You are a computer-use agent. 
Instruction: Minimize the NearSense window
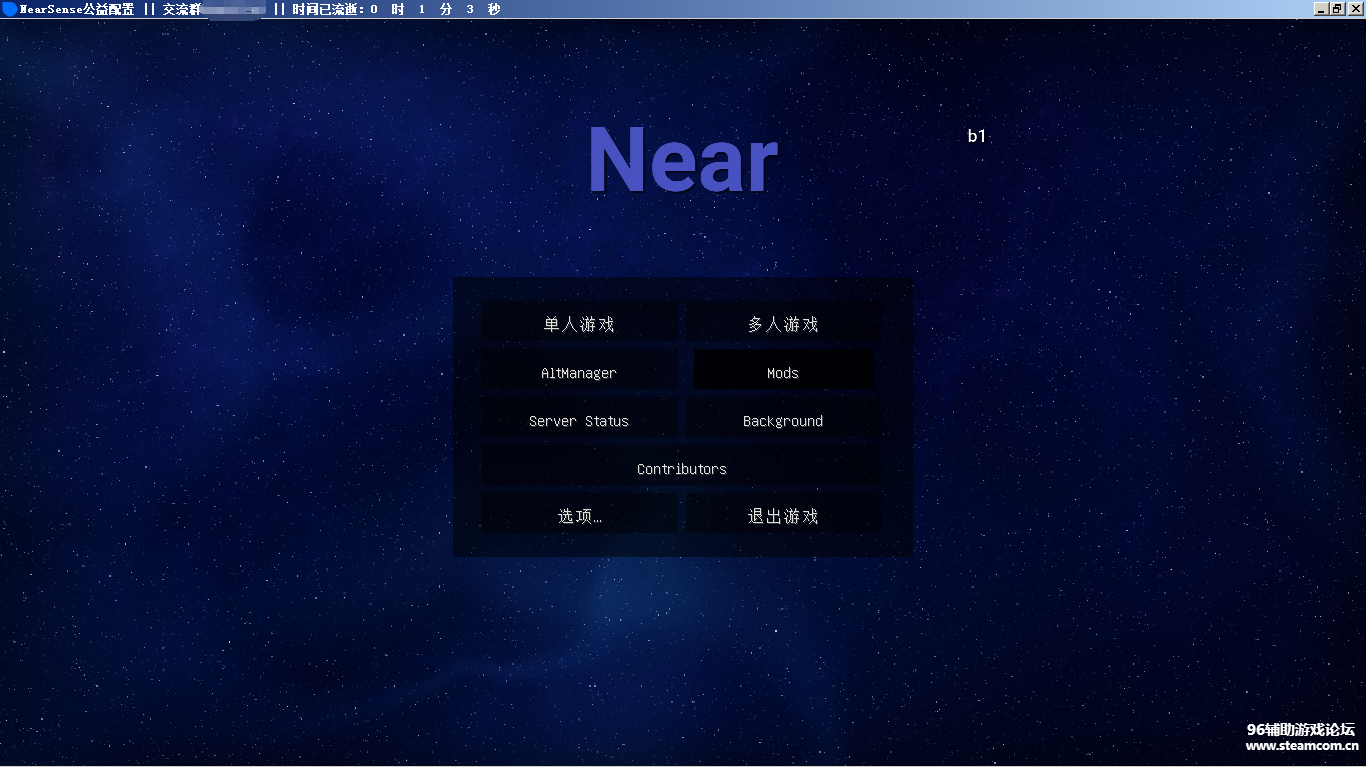click(x=1321, y=9)
